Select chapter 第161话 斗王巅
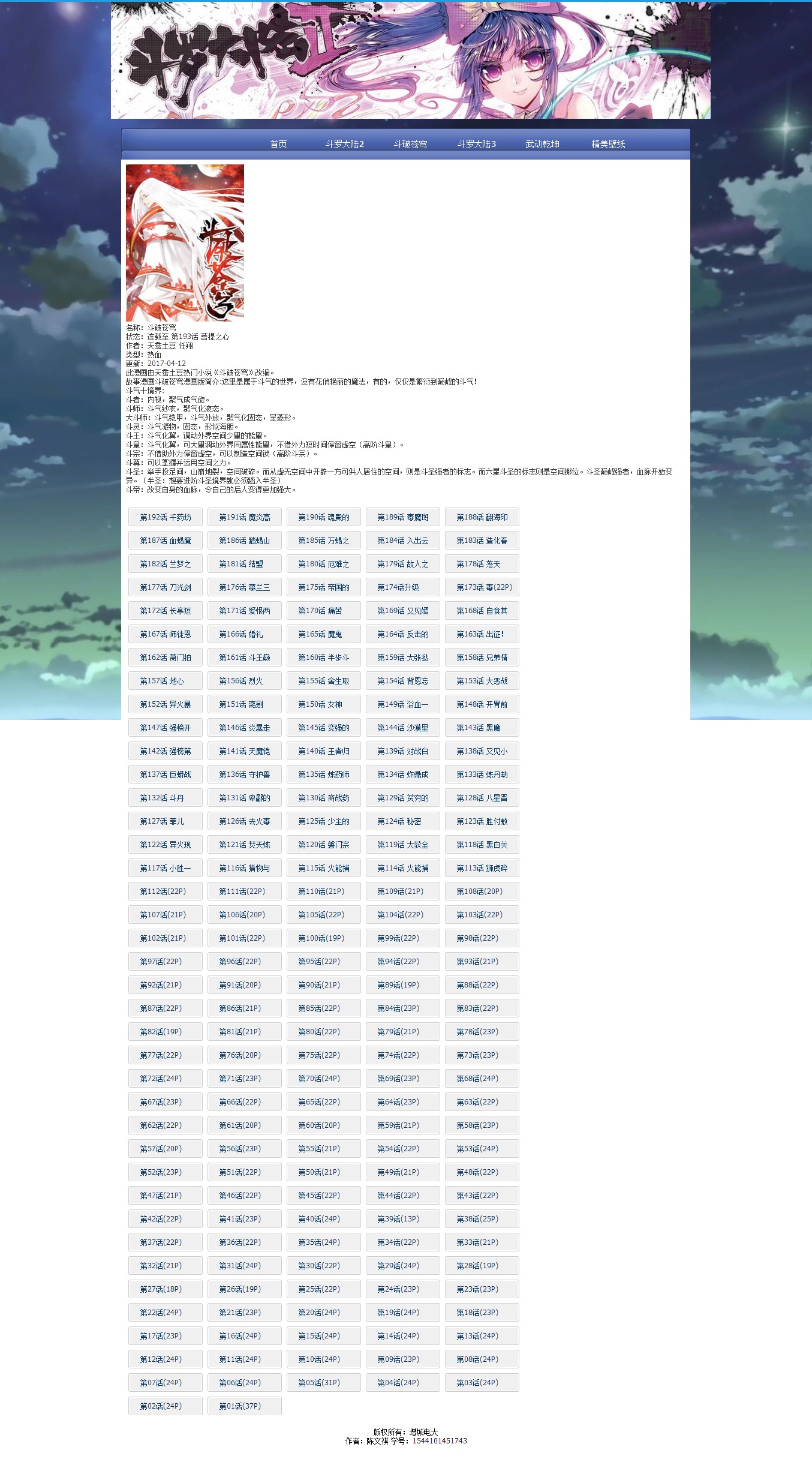The image size is (812, 1468). [x=245, y=658]
